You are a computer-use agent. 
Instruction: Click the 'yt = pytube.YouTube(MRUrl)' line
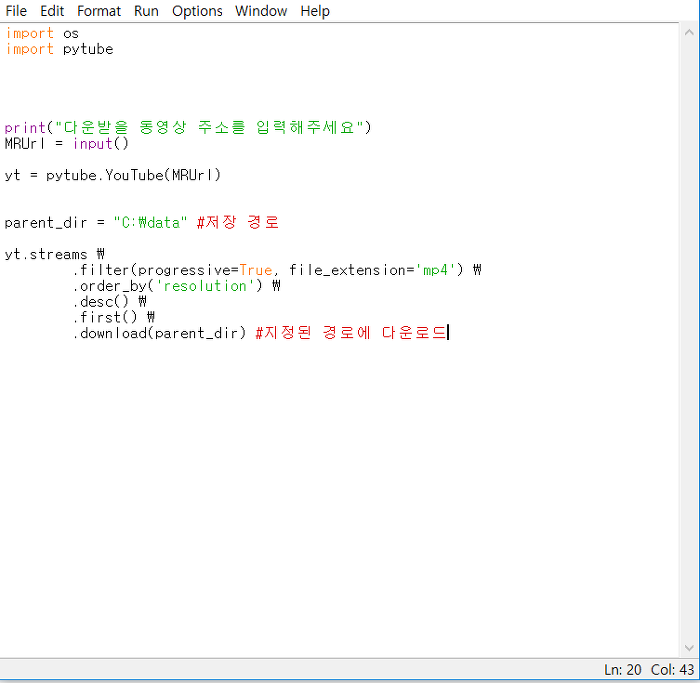(112, 175)
